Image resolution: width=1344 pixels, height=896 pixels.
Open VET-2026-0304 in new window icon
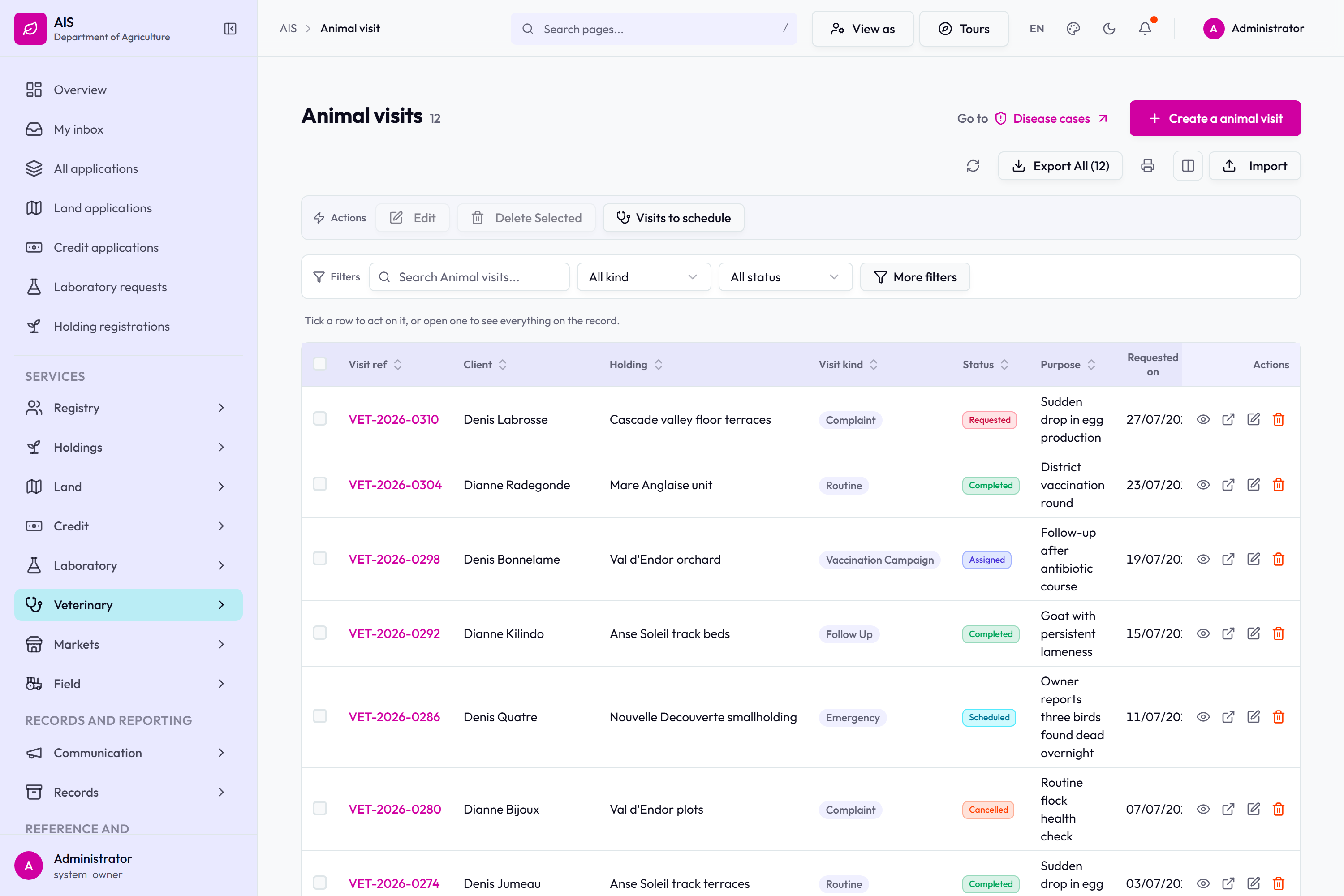(x=1228, y=485)
